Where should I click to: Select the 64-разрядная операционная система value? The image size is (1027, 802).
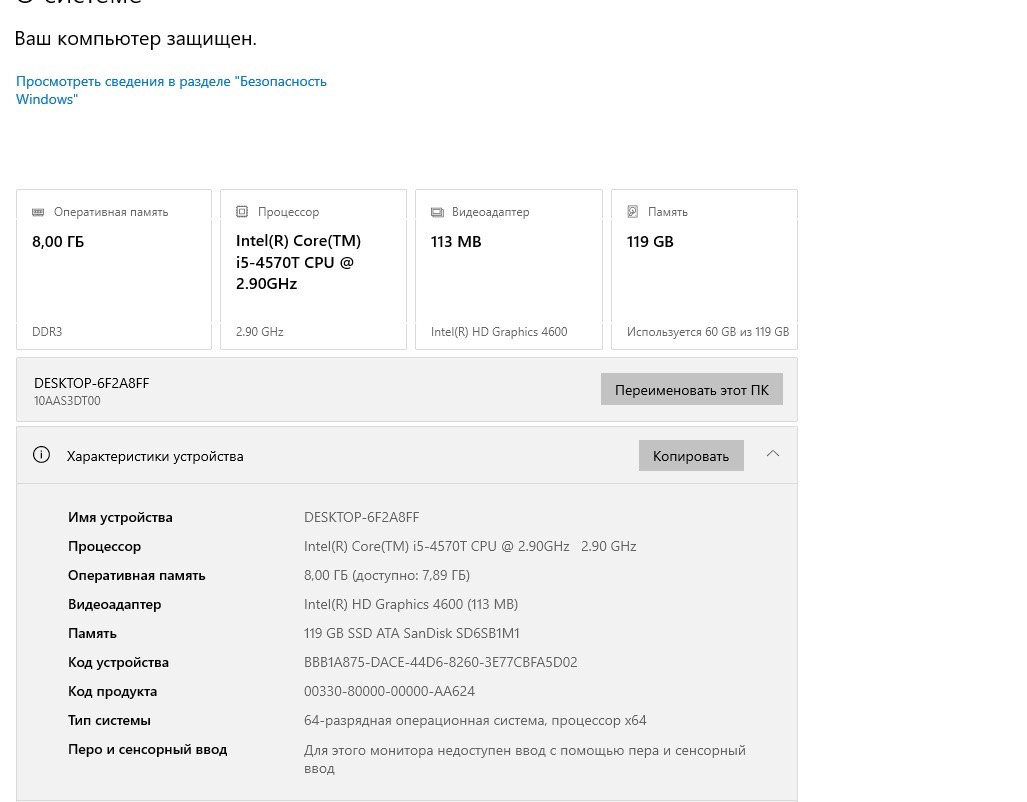pos(475,721)
